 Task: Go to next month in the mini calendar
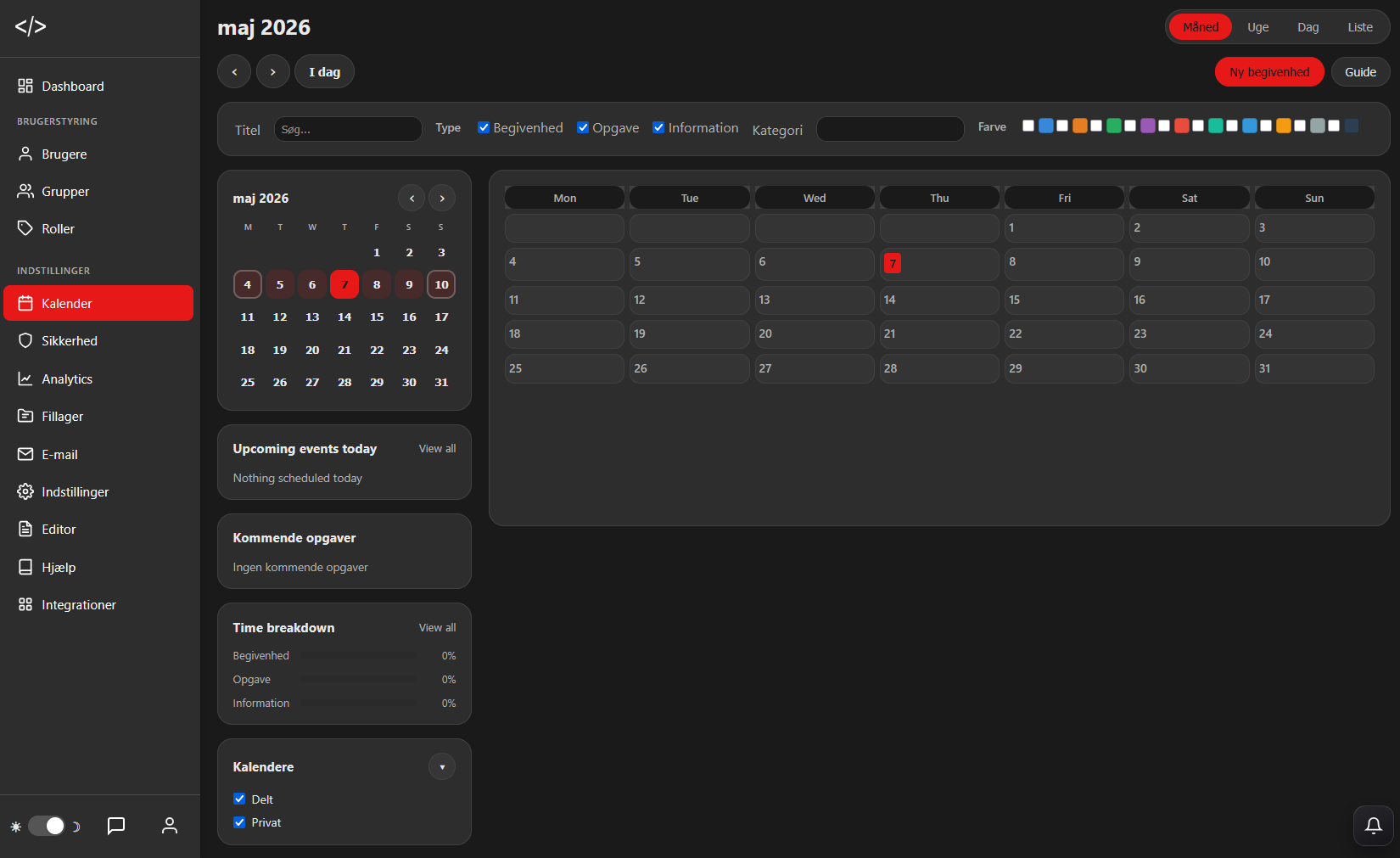(x=442, y=198)
